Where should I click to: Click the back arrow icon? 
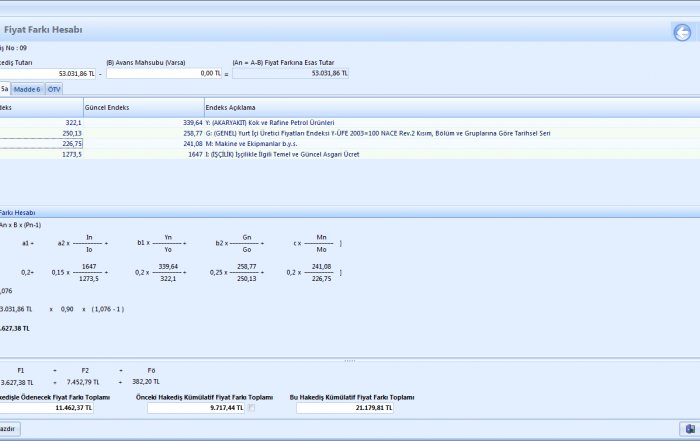(682, 33)
